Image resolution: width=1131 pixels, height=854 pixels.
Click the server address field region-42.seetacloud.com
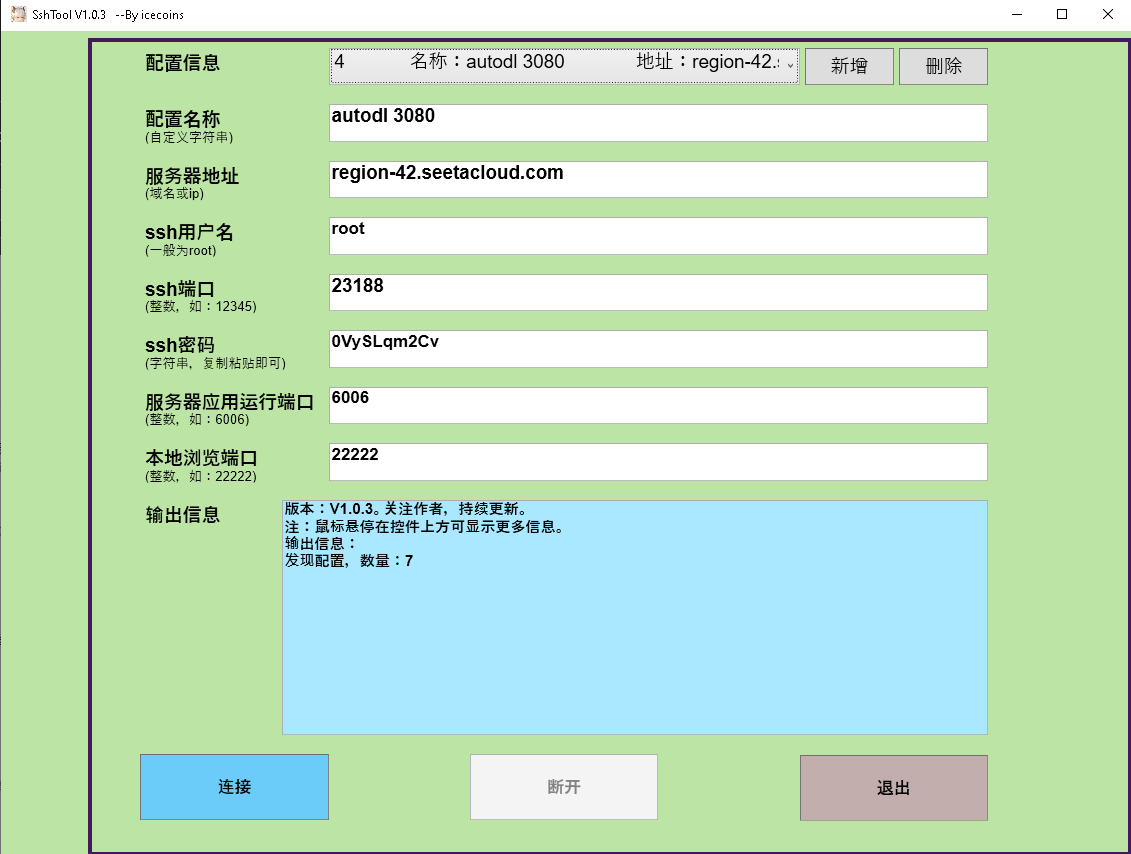click(x=657, y=179)
